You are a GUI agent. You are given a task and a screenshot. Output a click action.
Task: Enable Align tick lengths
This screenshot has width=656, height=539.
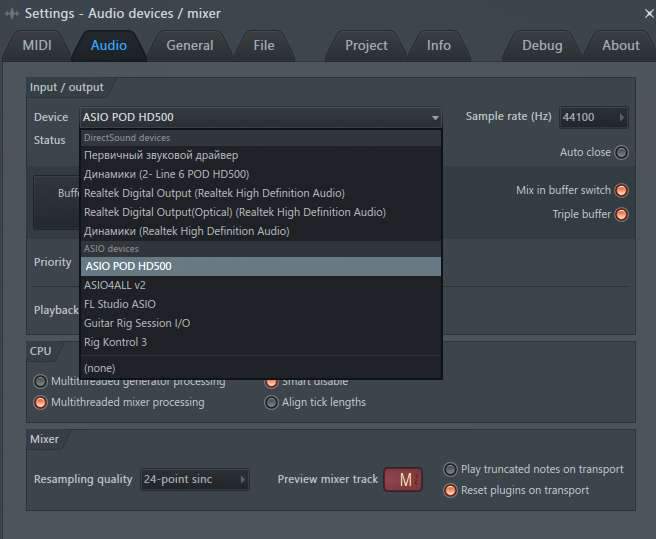272,402
